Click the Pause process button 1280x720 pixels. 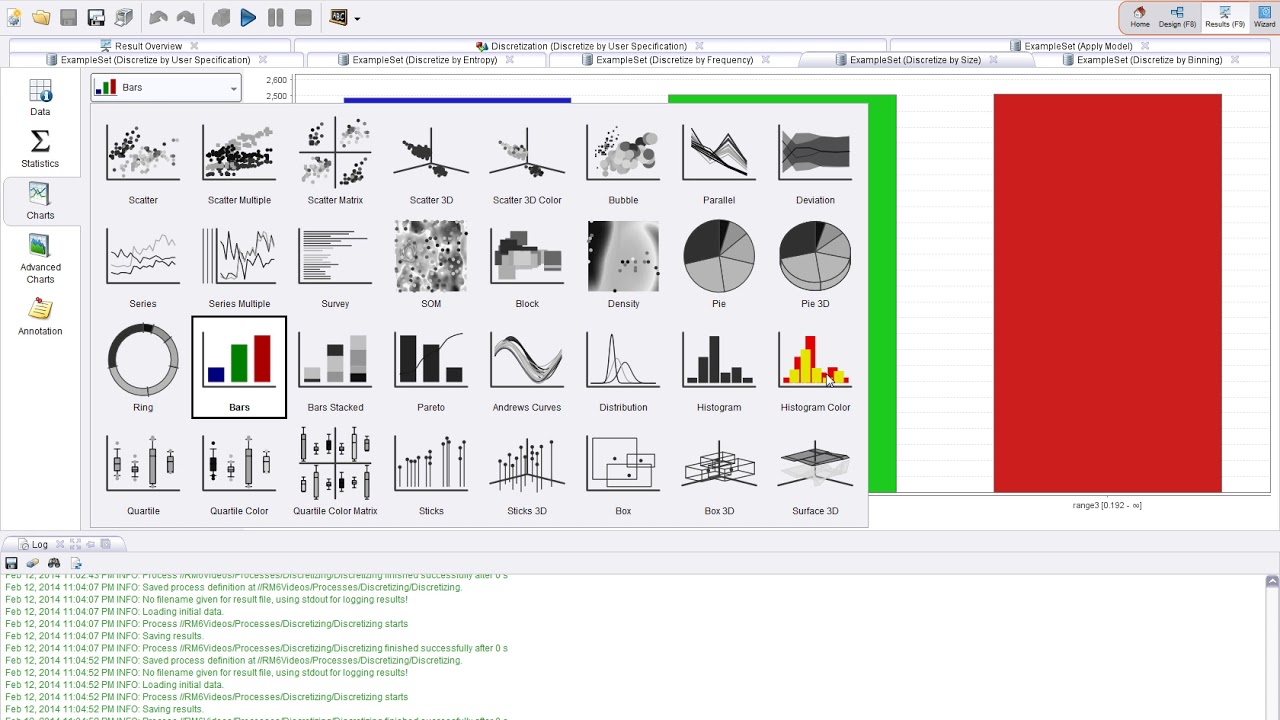click(275, 17)
